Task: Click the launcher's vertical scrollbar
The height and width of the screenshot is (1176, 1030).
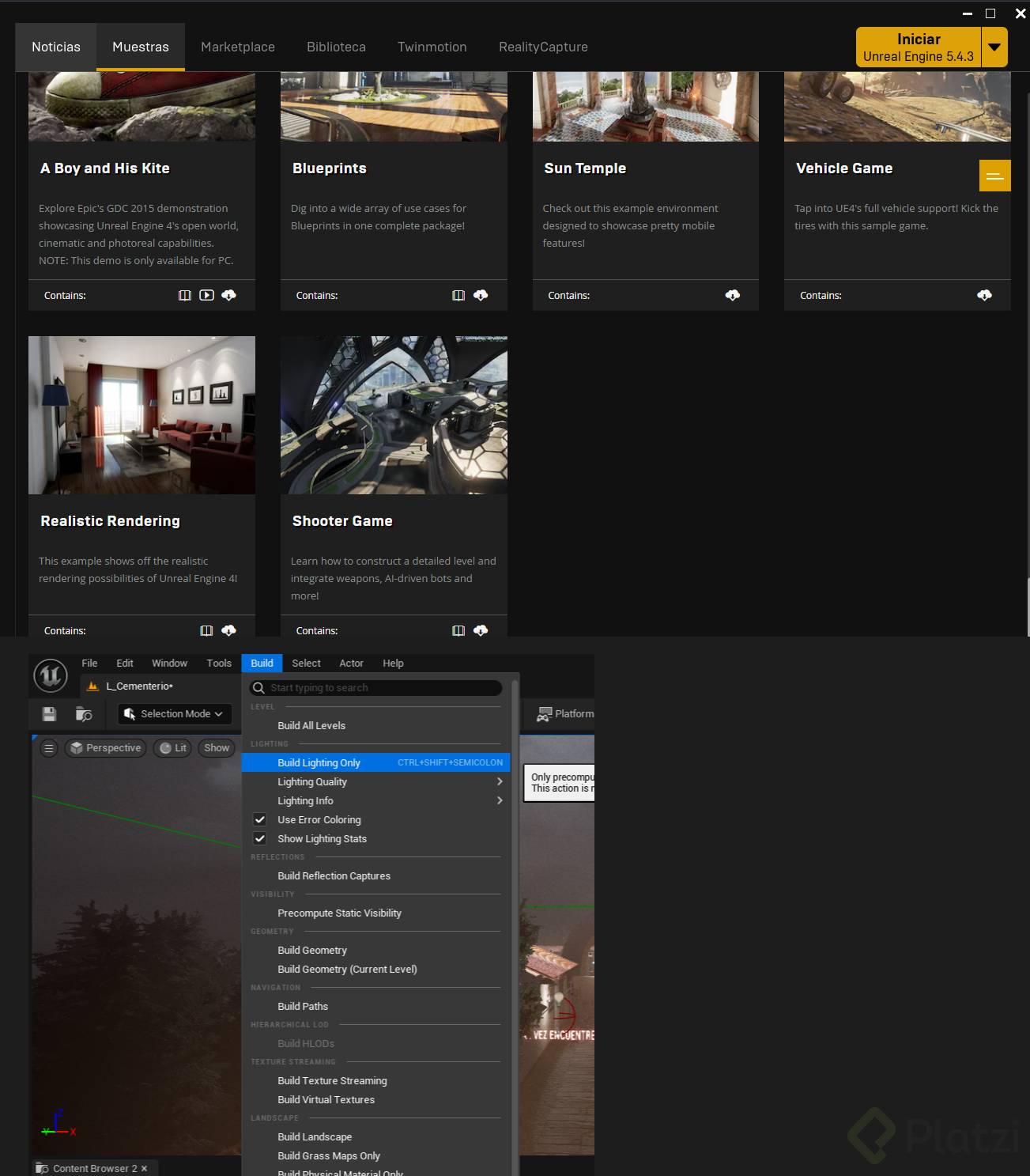Action: (1028, 607)
